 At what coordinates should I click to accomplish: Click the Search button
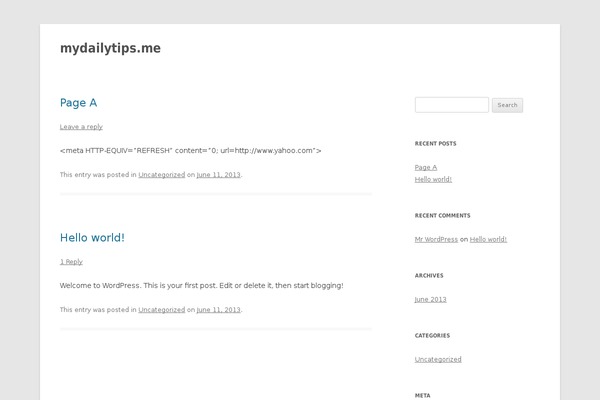[x=507, y=105]
